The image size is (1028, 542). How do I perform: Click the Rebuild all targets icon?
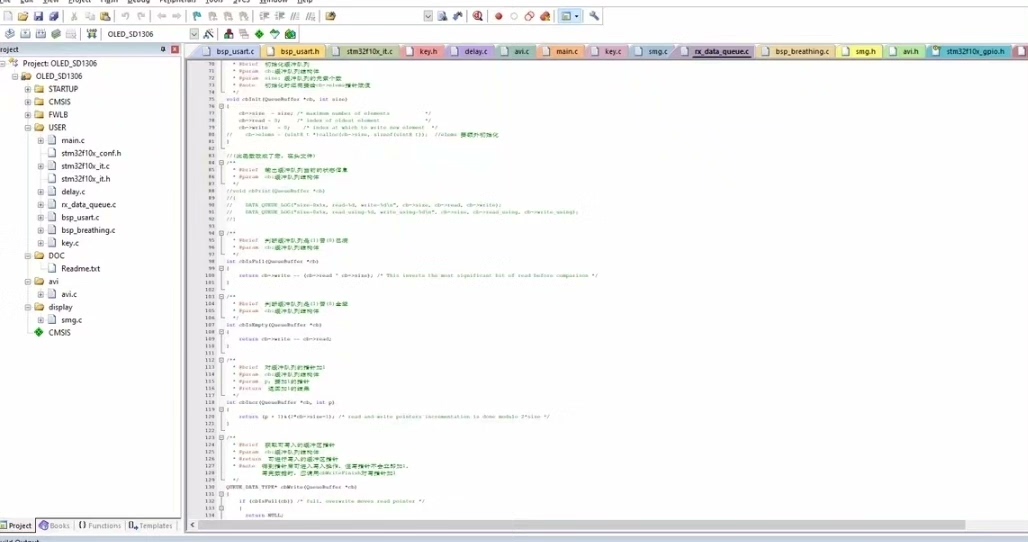pos(41,34)
